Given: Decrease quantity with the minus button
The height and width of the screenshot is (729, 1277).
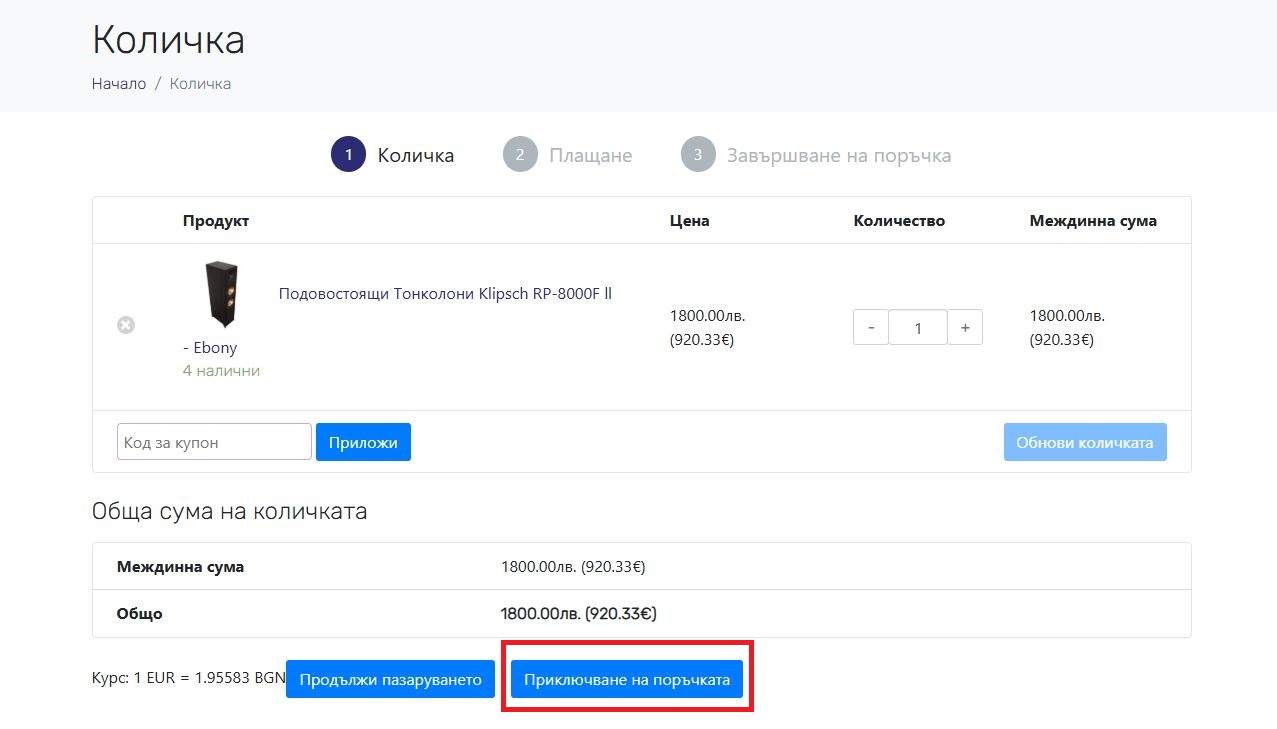Looking at the screenshot, I should (871, 327).
